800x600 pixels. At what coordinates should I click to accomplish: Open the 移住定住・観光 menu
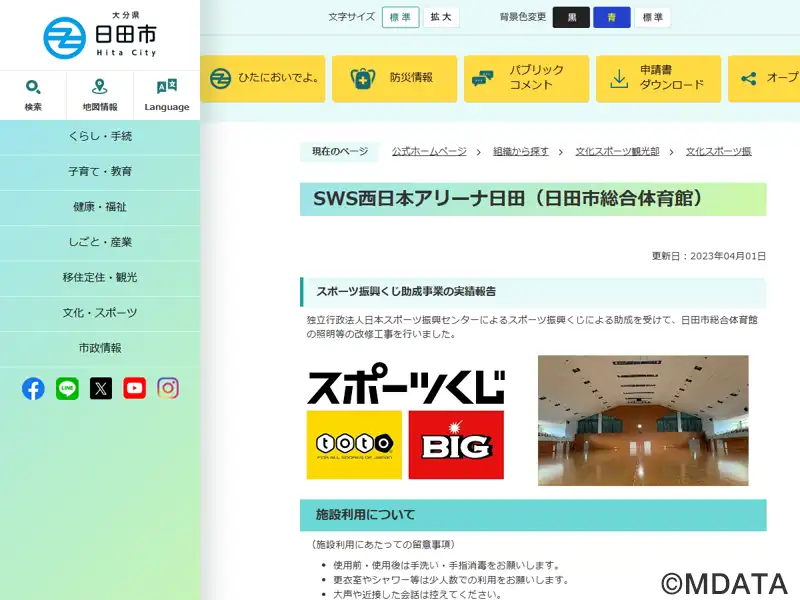point(100,278)
